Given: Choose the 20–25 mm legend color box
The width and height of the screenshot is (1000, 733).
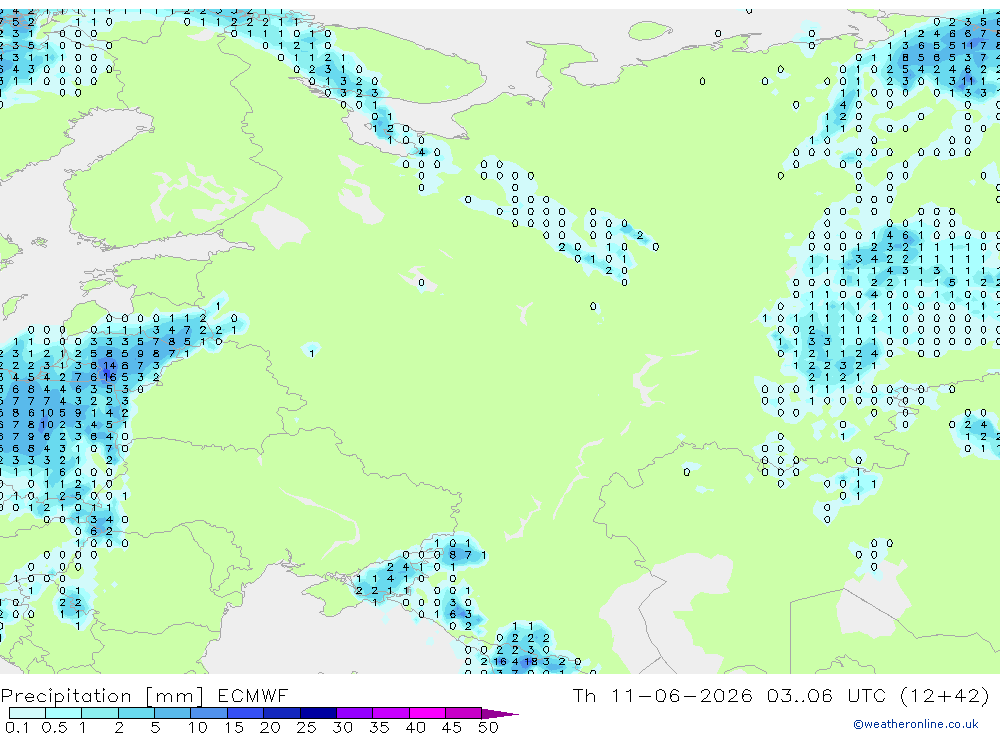Looking at the screenshot, I should click(x=282, y=713).
